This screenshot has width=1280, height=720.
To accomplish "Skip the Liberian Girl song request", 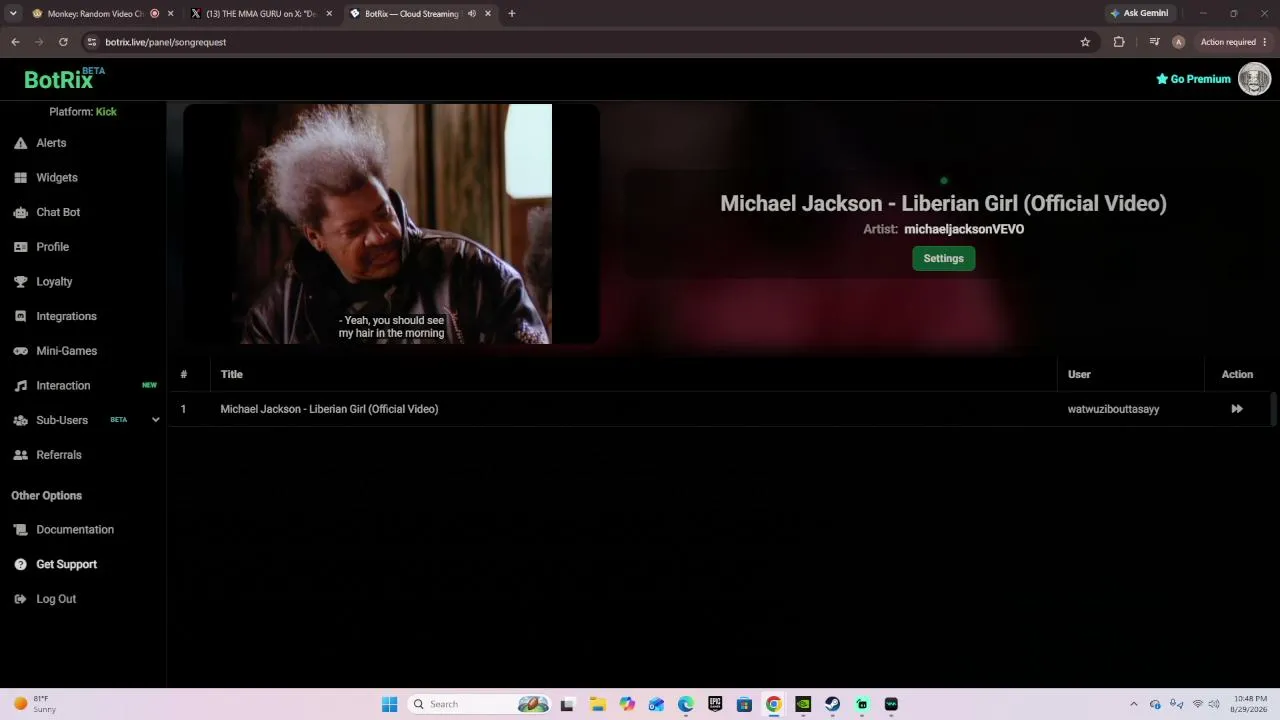I will click(1237, 409).
